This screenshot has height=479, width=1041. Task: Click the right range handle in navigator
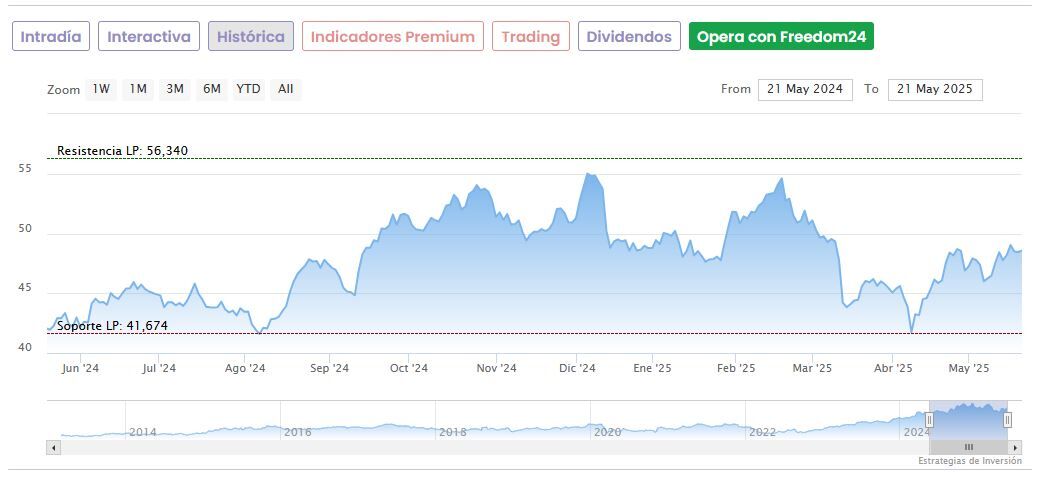[x=1007, y=420]
